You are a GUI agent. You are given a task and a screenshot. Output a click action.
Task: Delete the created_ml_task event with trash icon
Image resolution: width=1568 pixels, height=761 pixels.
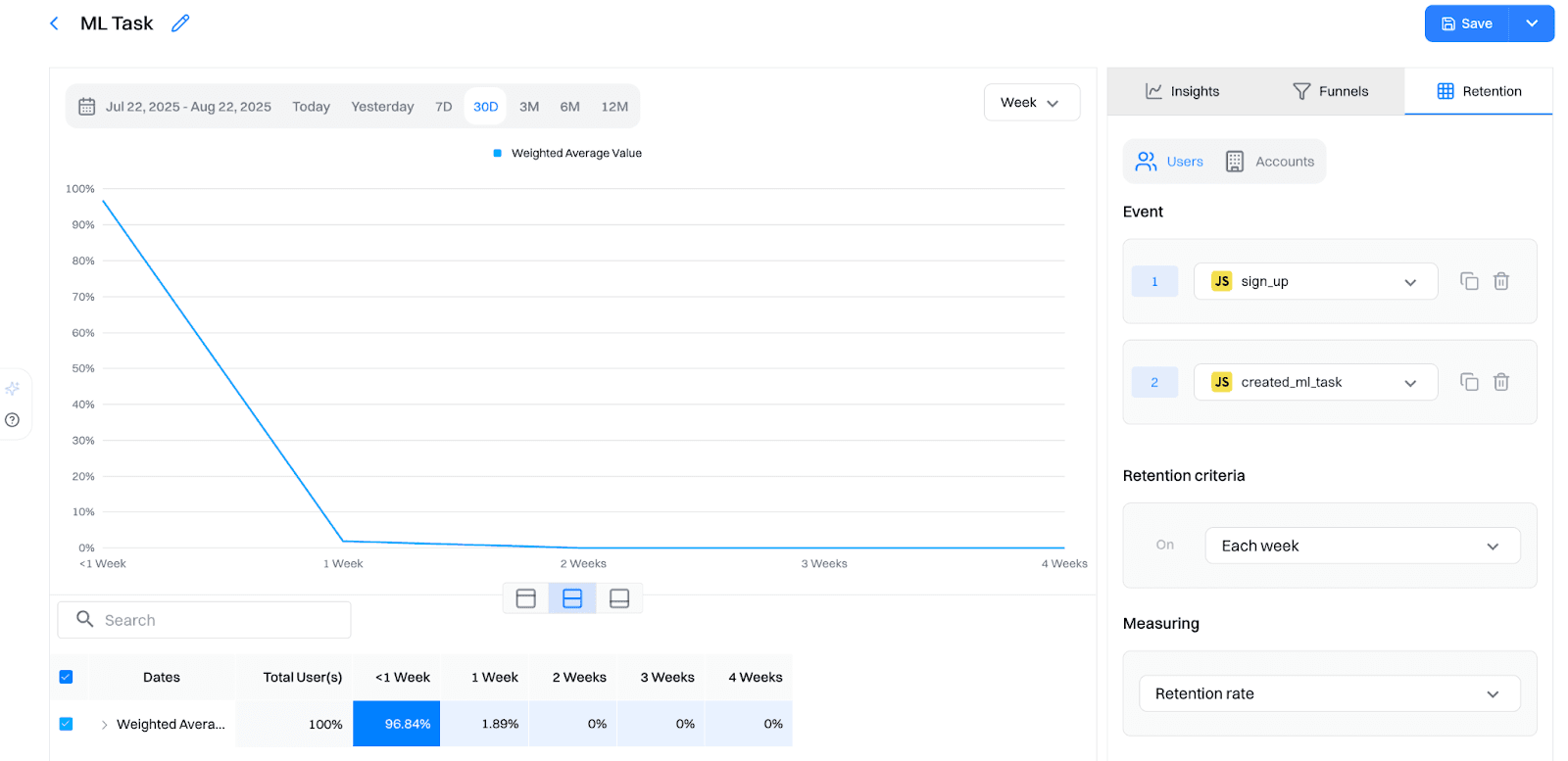pos(1500,382)
